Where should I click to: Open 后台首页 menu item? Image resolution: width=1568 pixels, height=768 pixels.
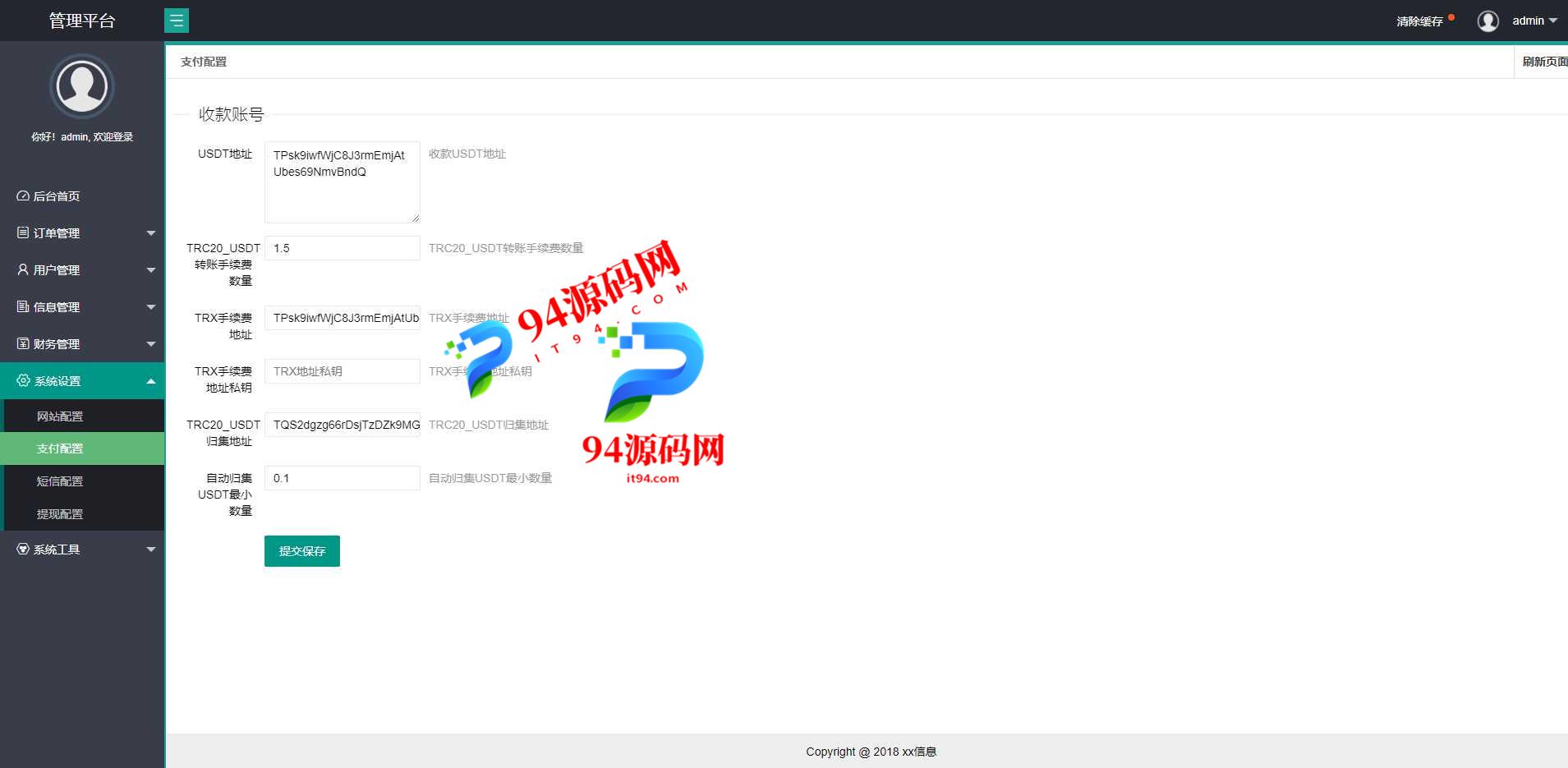point(82,196)
